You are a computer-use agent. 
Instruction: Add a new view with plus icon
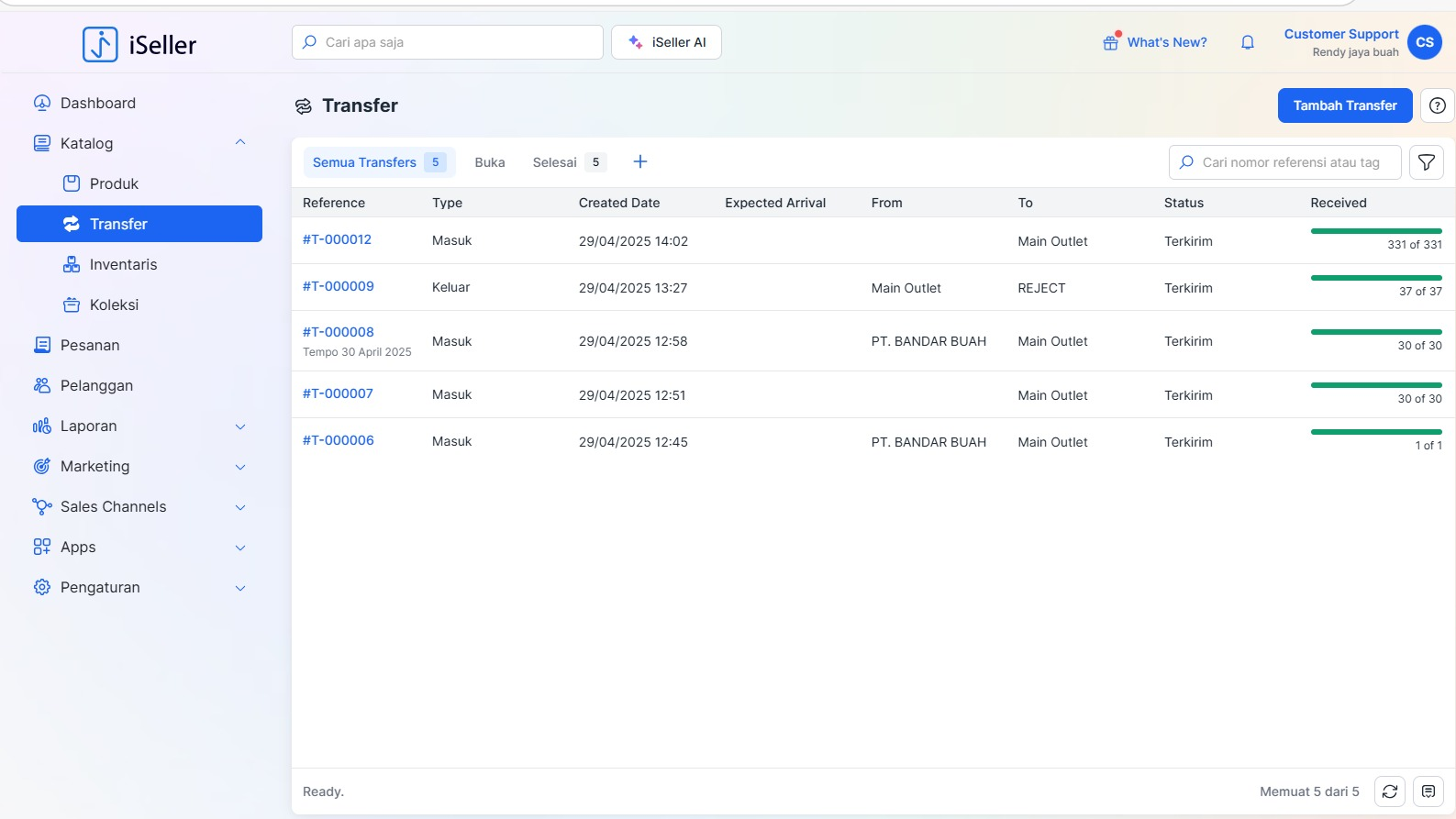[640, 162]
